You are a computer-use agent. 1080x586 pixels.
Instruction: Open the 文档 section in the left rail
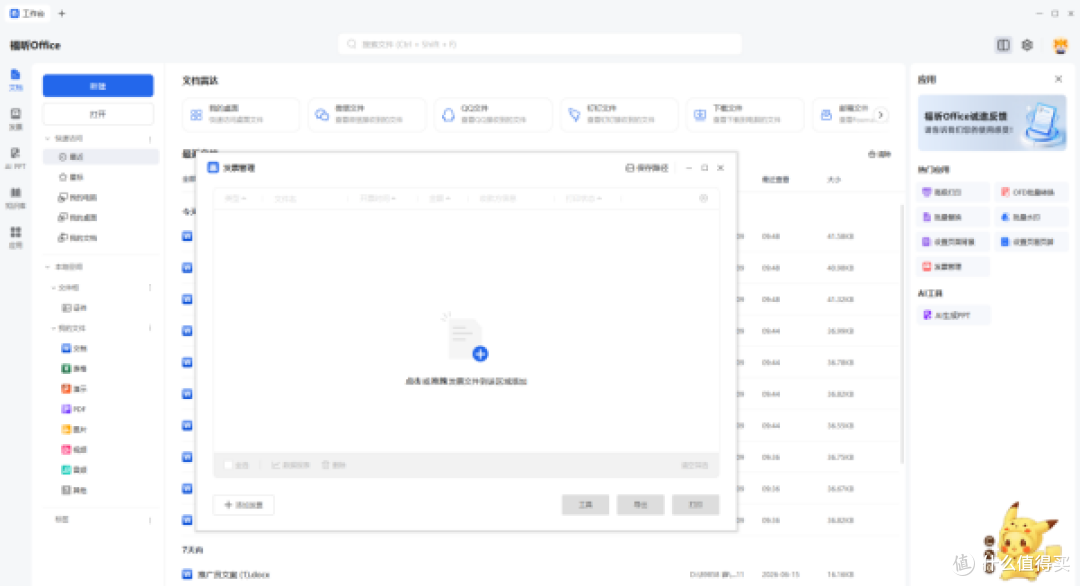15,79
